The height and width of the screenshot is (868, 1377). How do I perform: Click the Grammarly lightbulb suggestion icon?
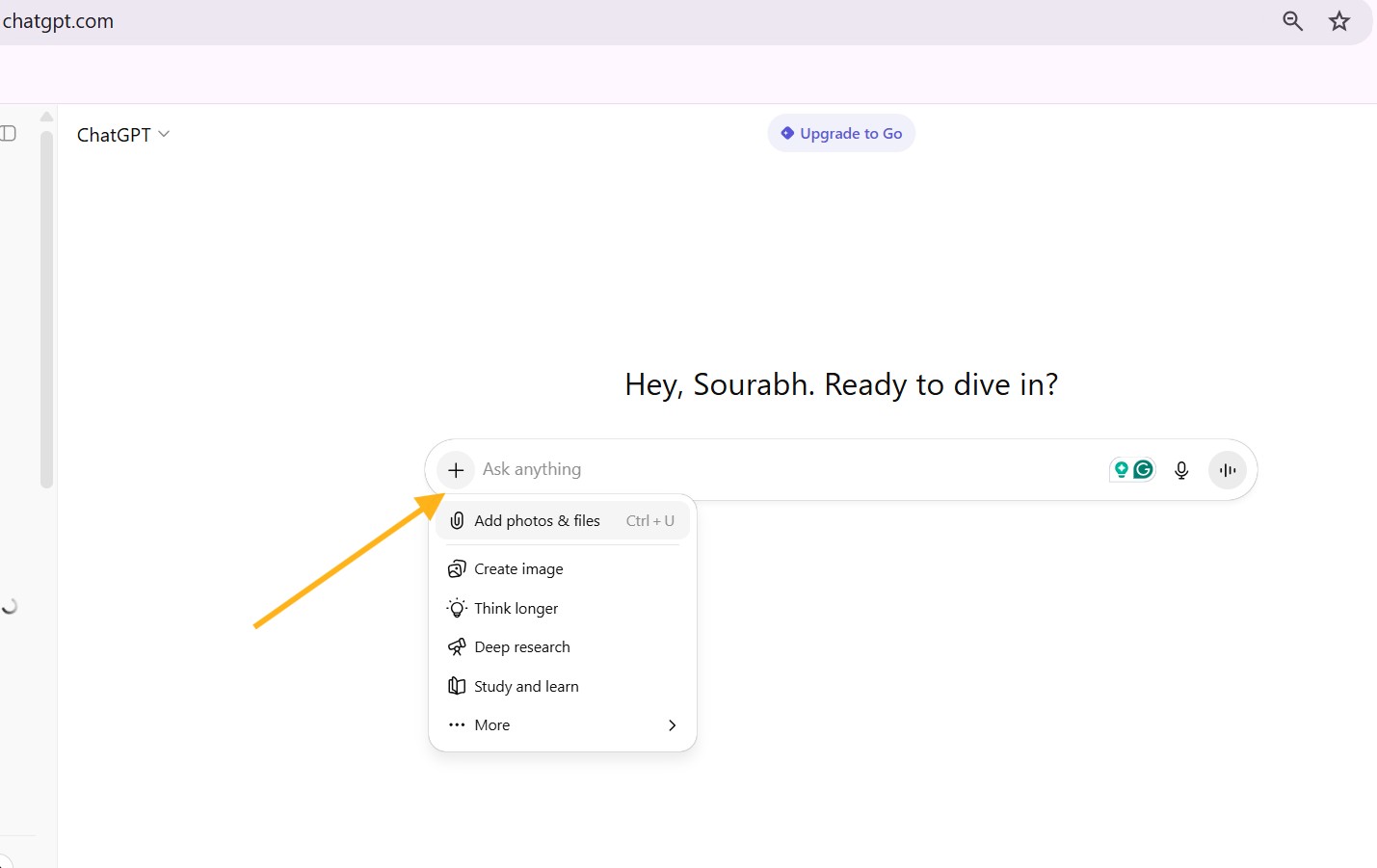[1121, 469]
